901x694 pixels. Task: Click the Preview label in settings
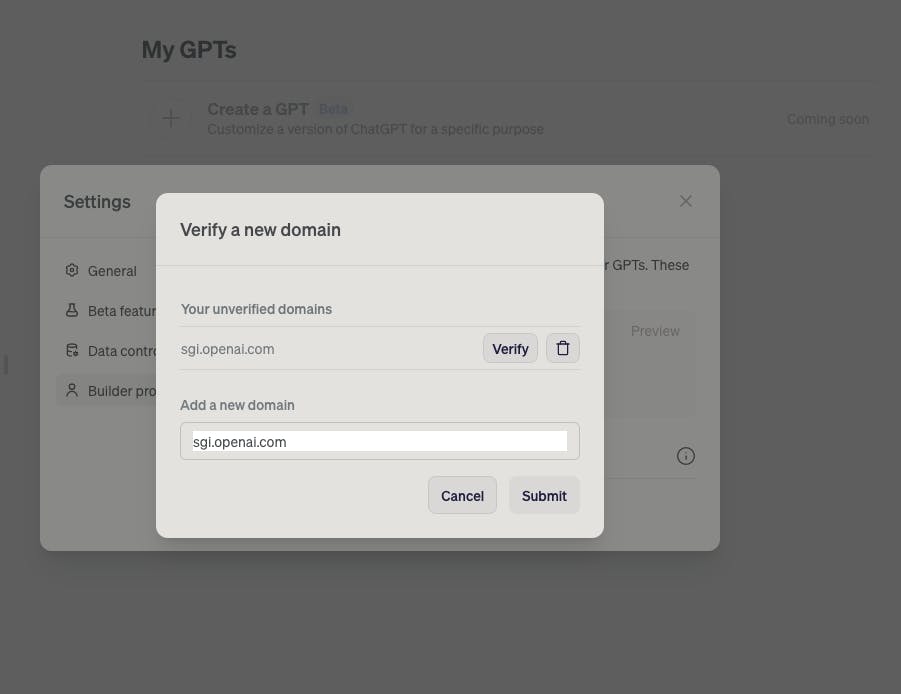coord(655,331)
